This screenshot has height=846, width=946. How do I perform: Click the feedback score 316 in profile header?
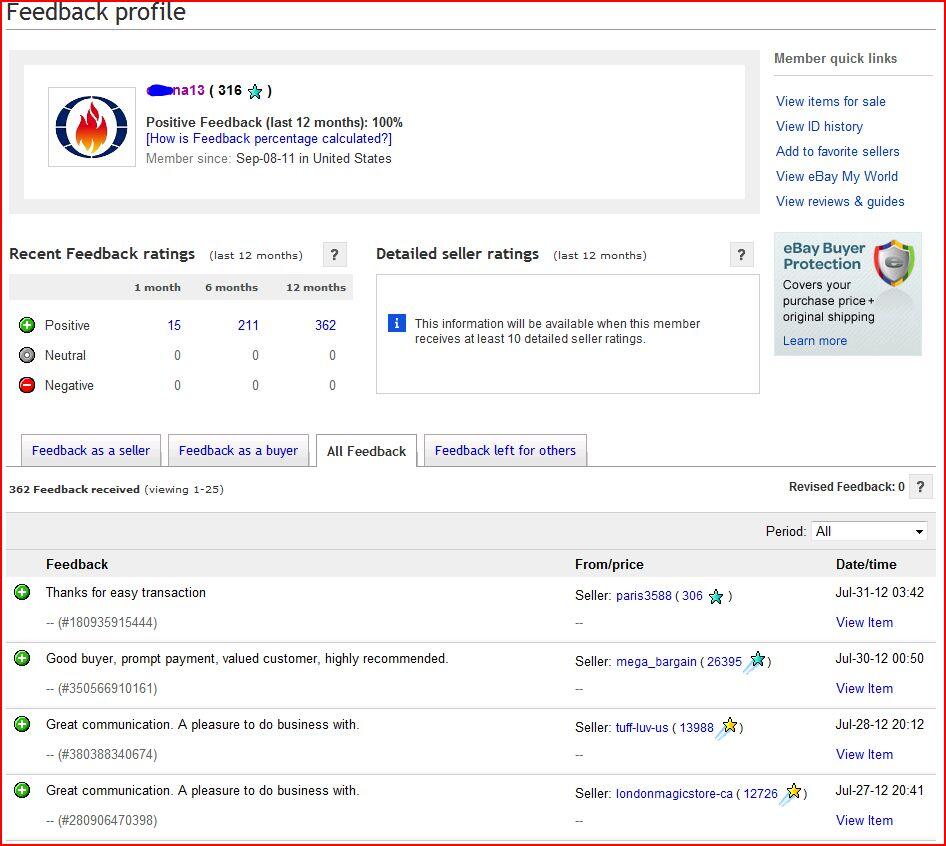229,91
